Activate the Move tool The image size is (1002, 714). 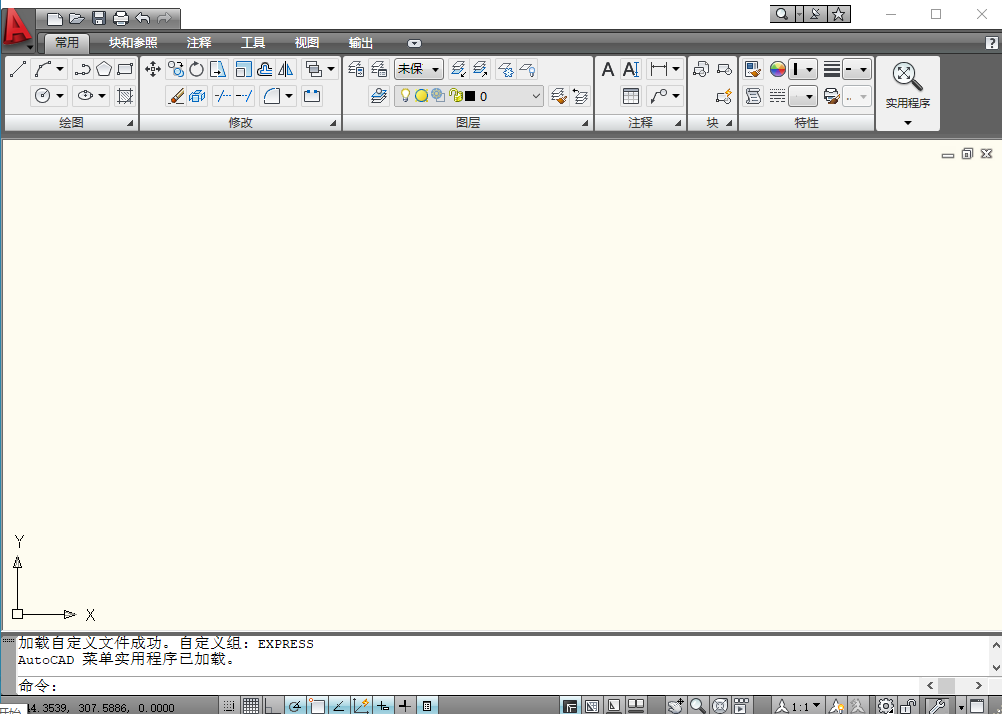pyautogui.click(x=153, y=68)
